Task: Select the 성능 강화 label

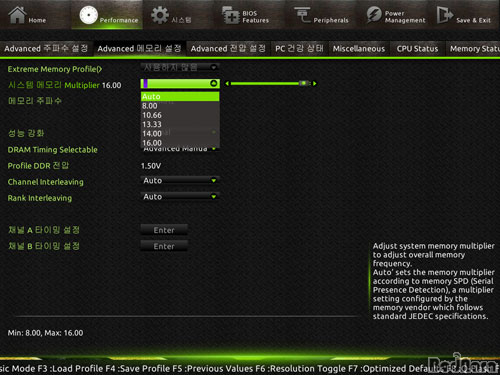Action: [26, 133]
